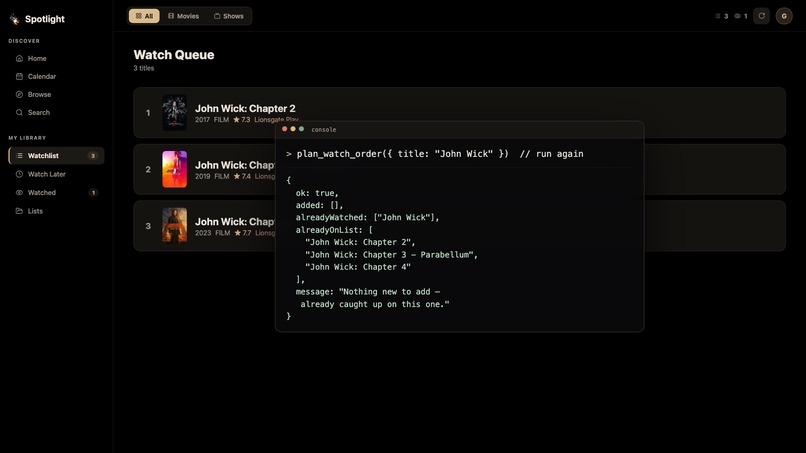Go to Browse in the sidebar

(56, 95)
